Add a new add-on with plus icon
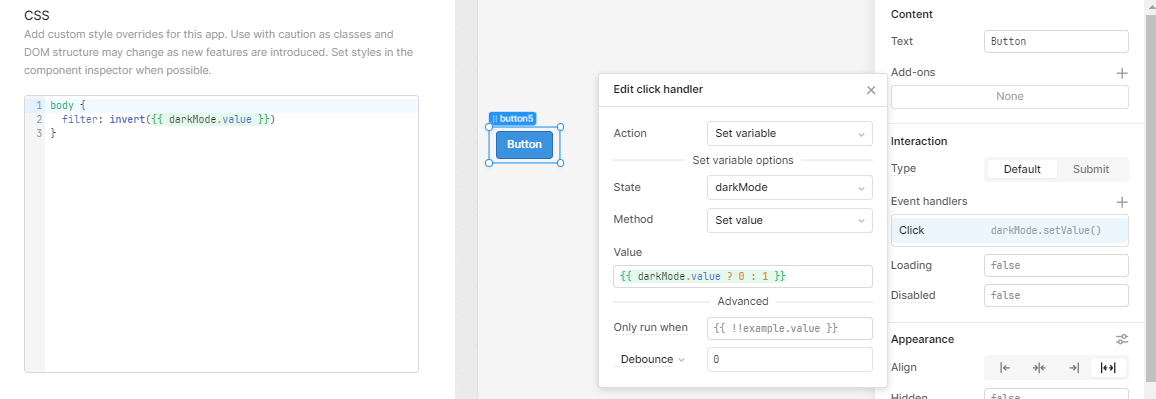 point(1121,73)
